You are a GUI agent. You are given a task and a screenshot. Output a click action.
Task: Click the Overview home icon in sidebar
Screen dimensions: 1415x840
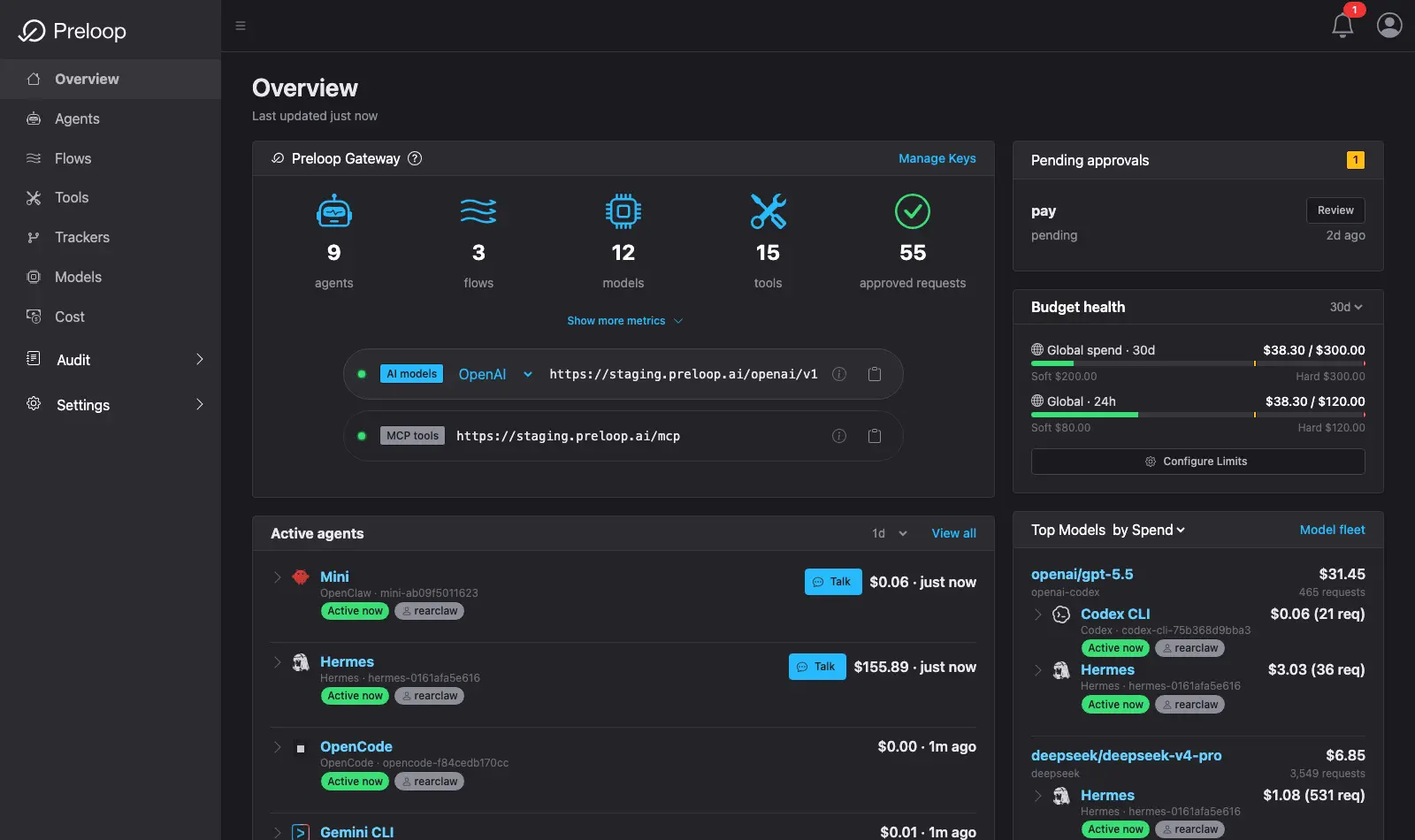(34, 79)
